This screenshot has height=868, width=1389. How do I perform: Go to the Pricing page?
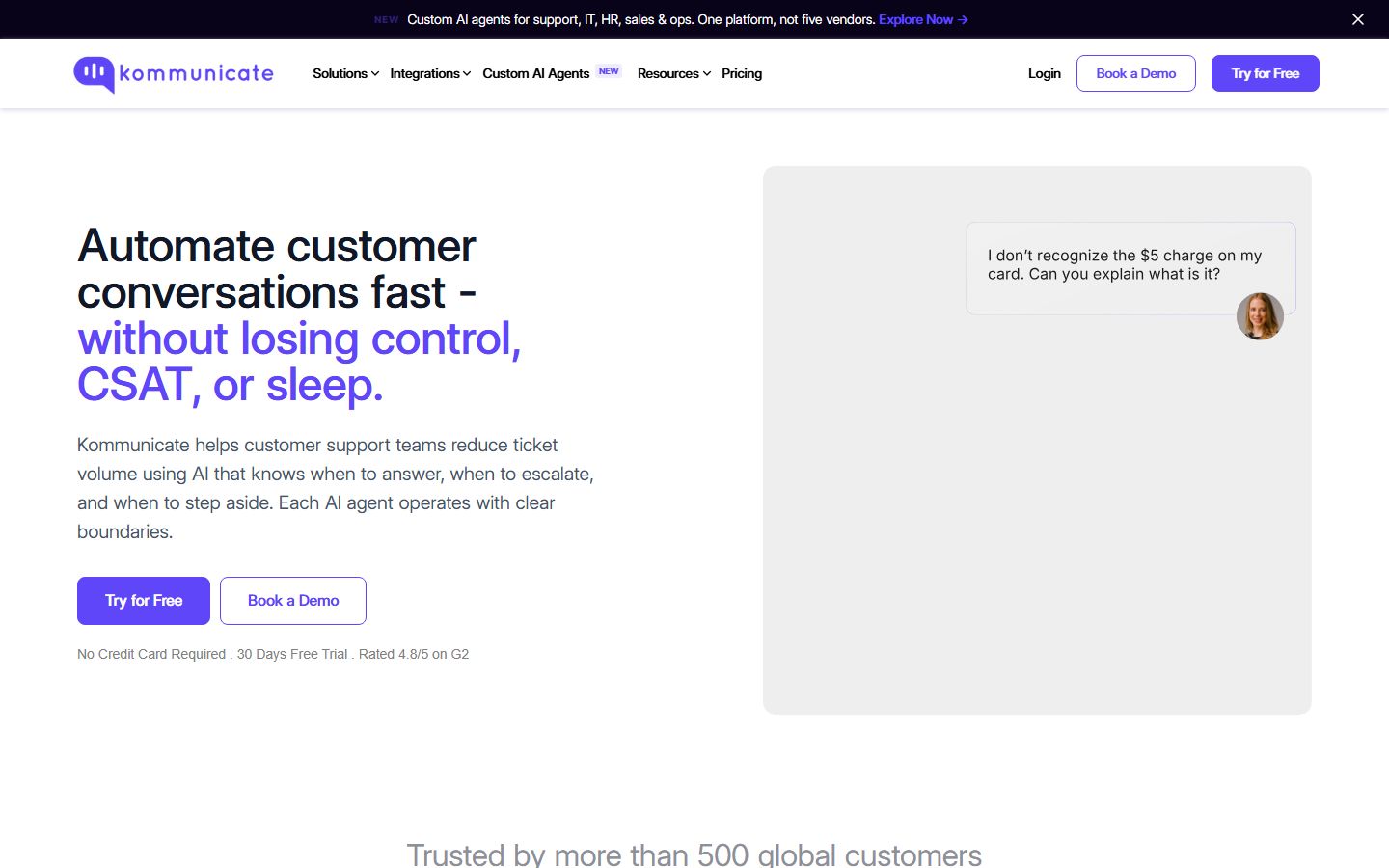point(742,73)
